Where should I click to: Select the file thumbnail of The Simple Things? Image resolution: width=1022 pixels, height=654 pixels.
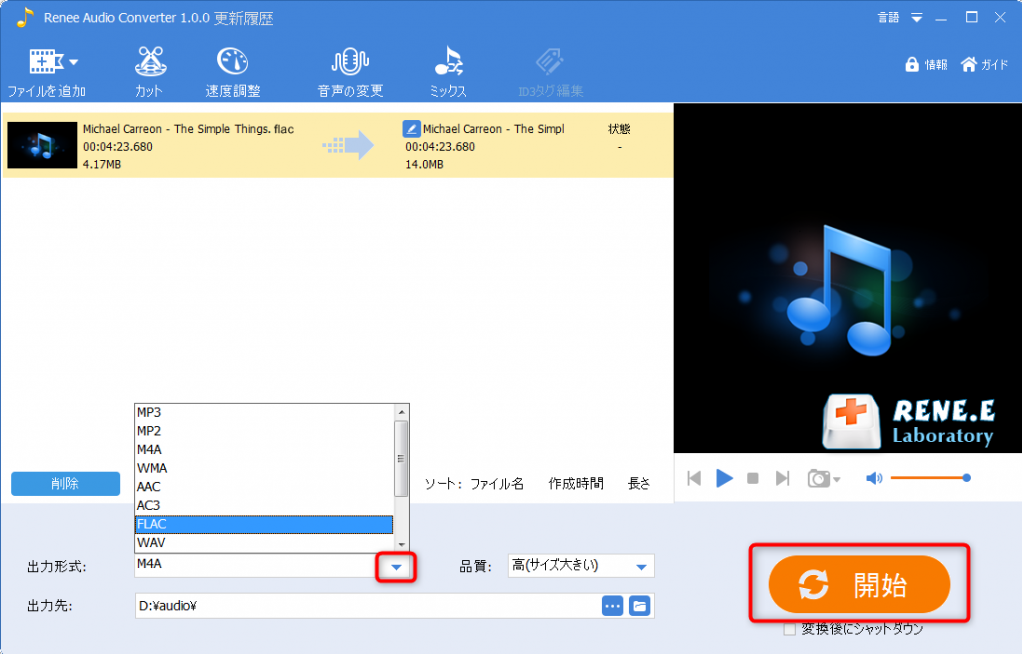point(42,145)
